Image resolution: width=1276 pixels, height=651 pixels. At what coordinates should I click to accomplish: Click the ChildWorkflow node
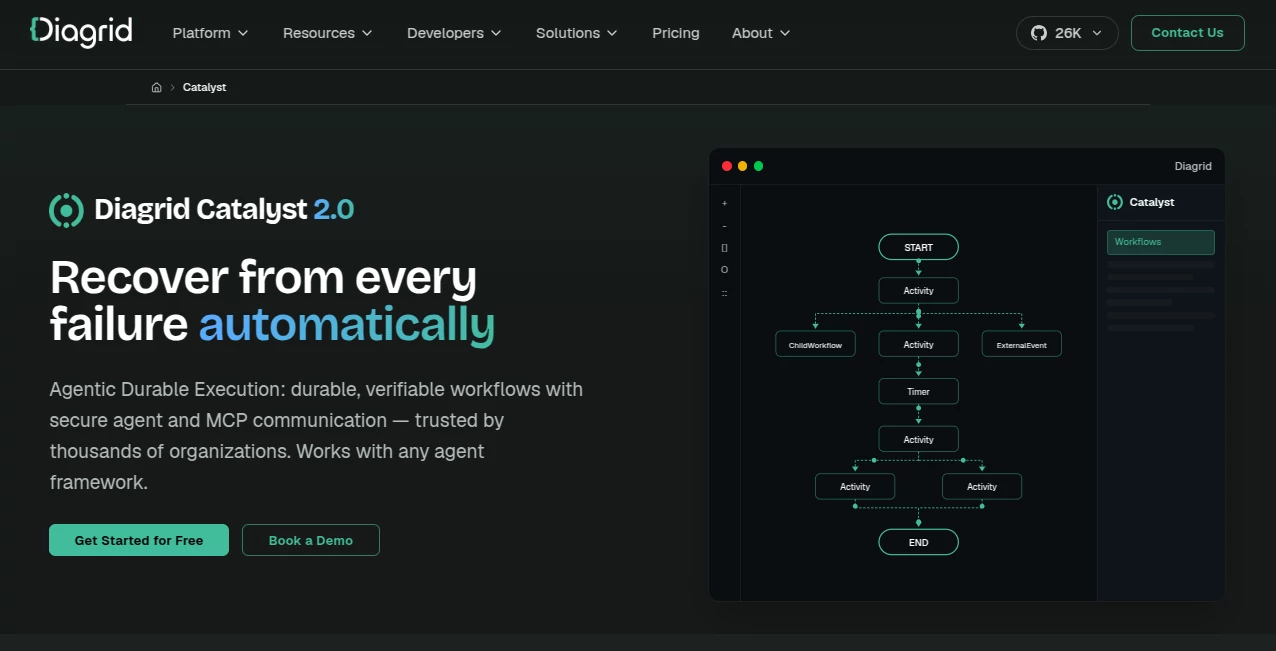pos(816,344)
